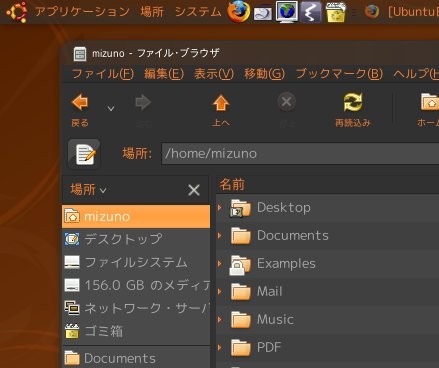The image size is (439, 368).
Task: Open back history dropdown arrow
Action: click(x=111, y=109)
